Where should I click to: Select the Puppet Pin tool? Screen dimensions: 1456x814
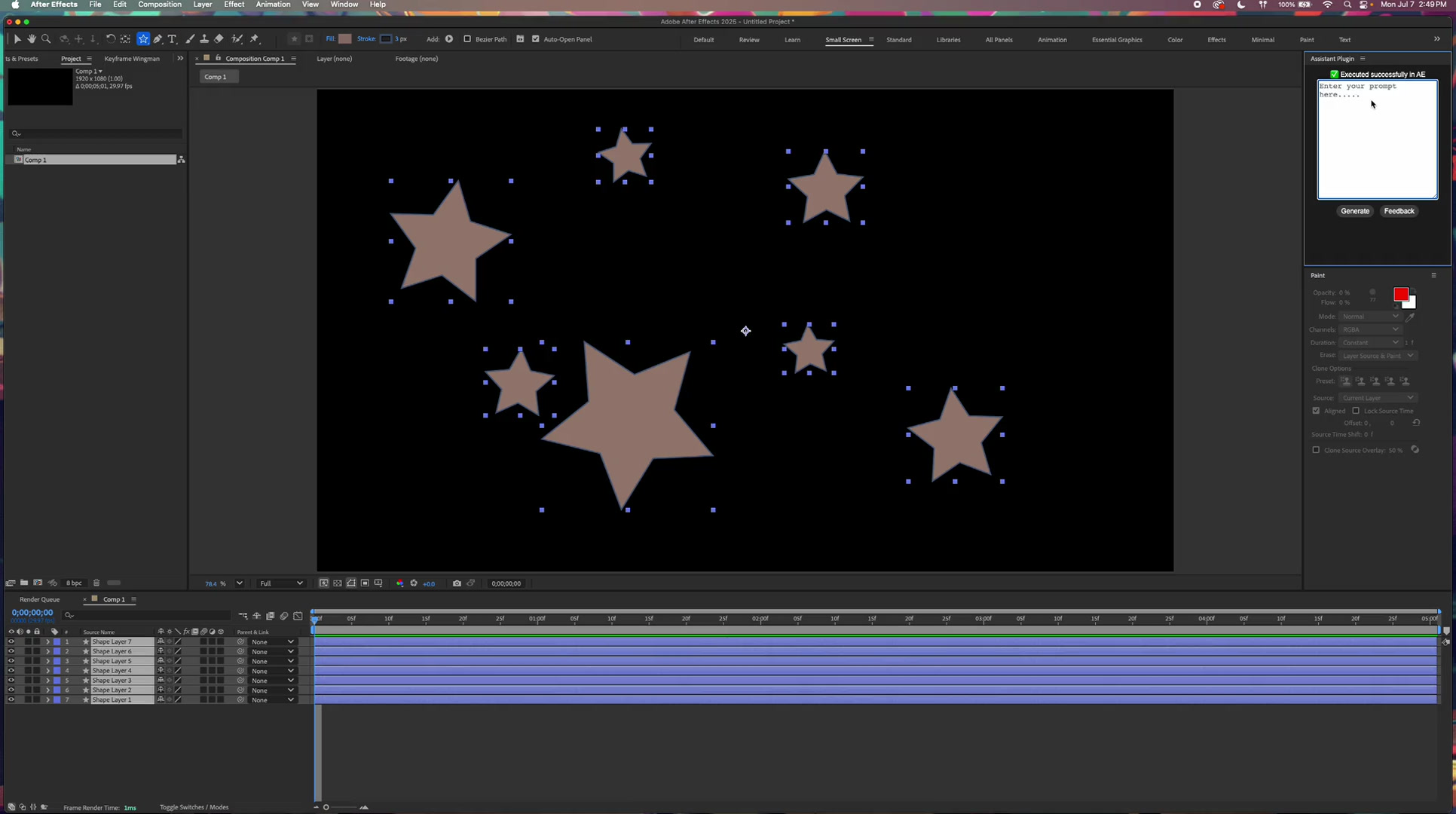point(255,38)
